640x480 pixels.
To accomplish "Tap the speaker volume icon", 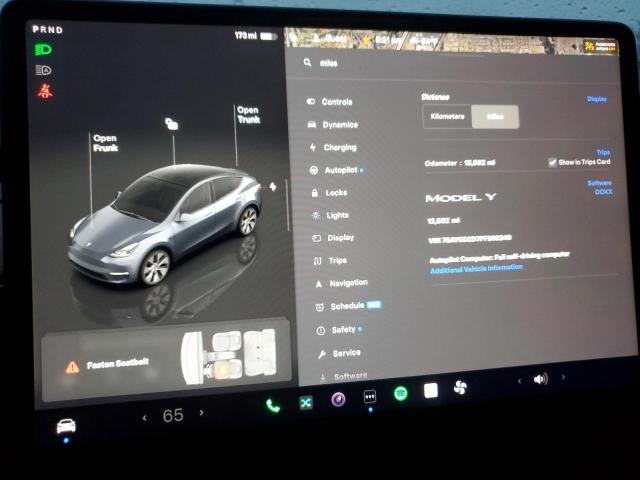I will tap(540, 379).
